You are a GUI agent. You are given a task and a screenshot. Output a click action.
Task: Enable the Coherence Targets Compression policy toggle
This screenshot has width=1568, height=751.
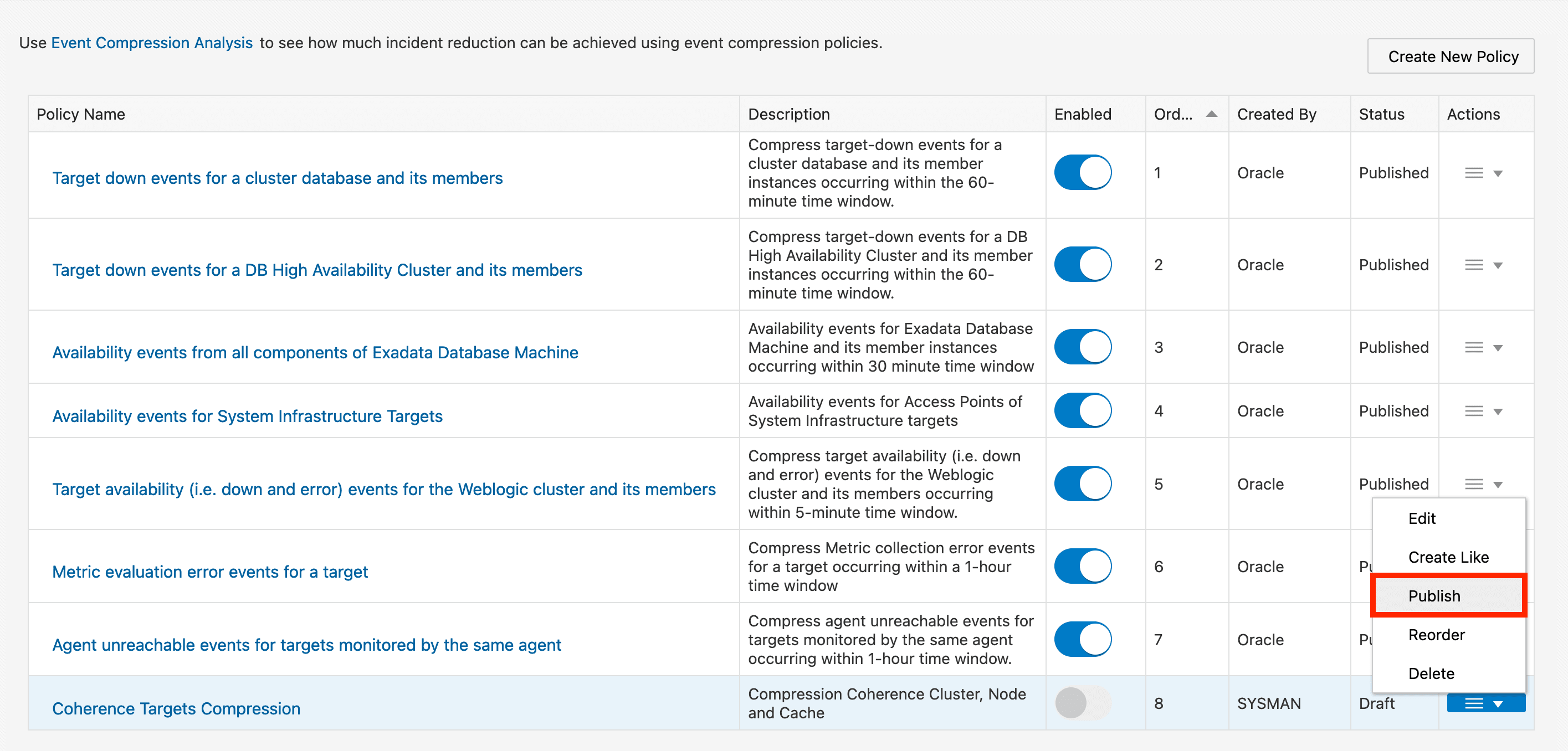[1082, 703]
